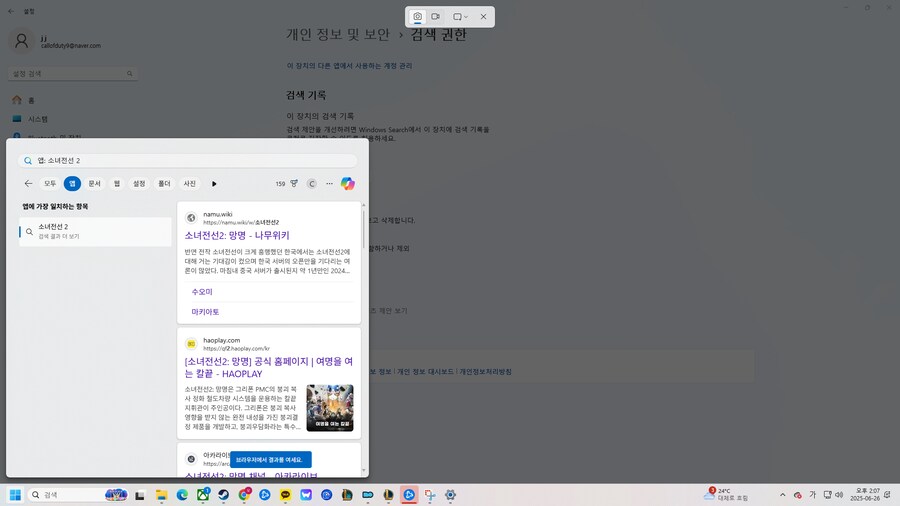
Task: Open 개인정보처리방침 link in Settings
Action: coord(486,372)
